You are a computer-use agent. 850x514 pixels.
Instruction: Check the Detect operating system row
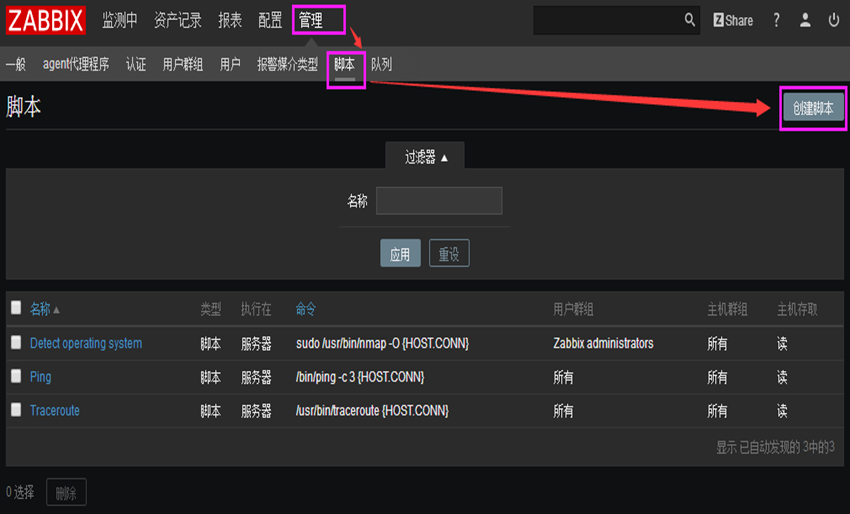(x=16, y=342)
